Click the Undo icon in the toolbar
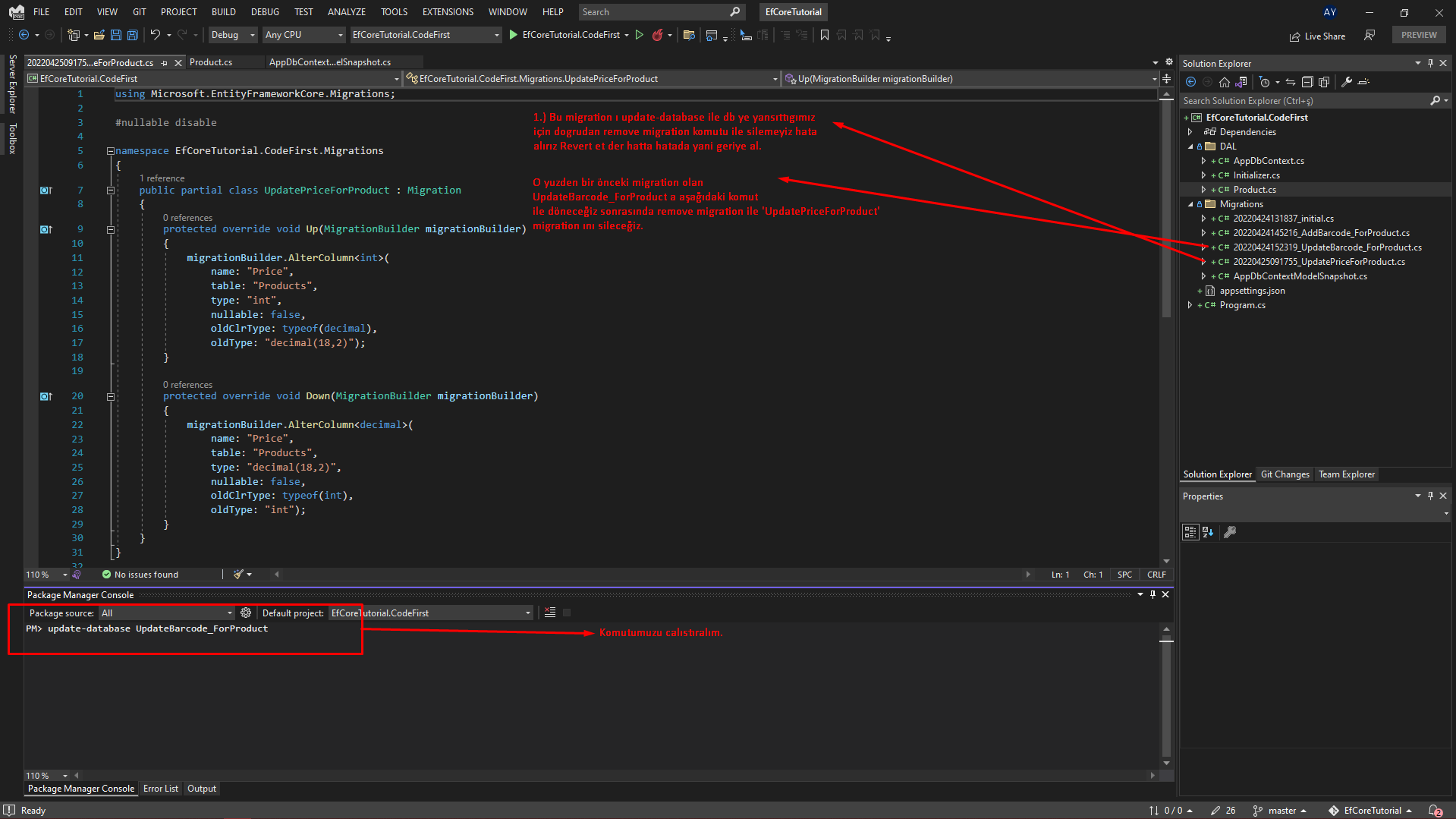The width and height of the screenshot is (1456, 819). (x=156, y=35)
